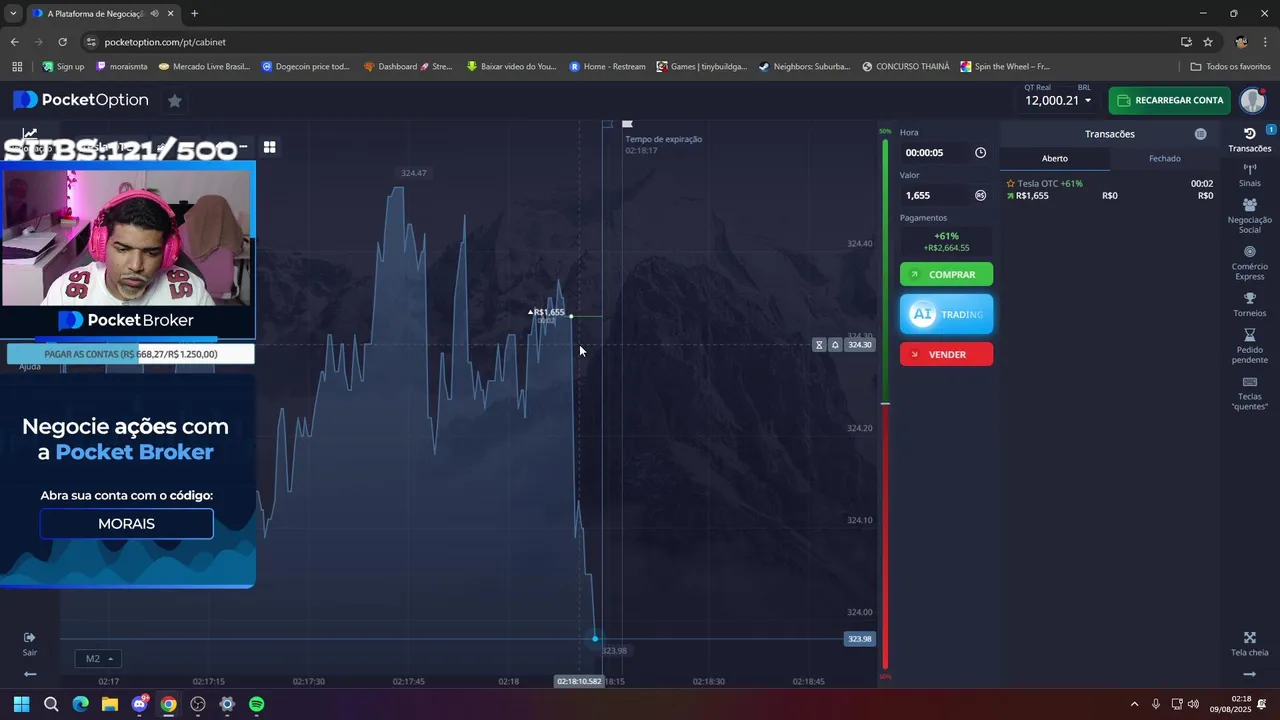Click the Sair logout icon

(x=30, y=643)
